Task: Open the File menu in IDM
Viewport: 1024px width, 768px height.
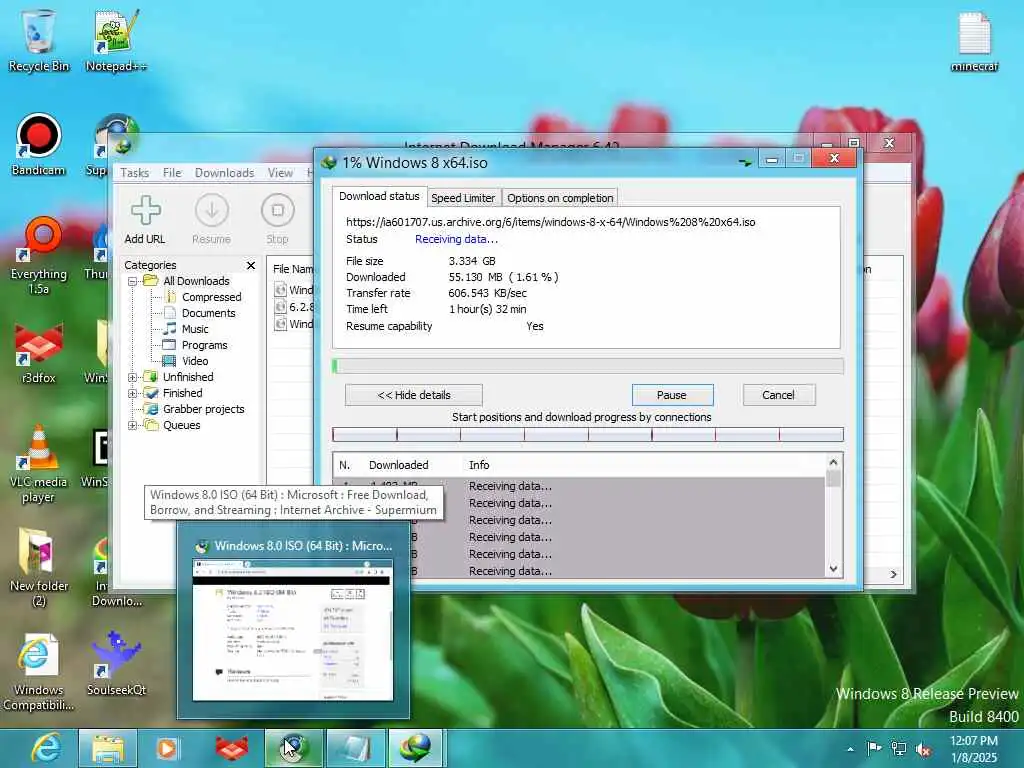Action: pos(172,173)
